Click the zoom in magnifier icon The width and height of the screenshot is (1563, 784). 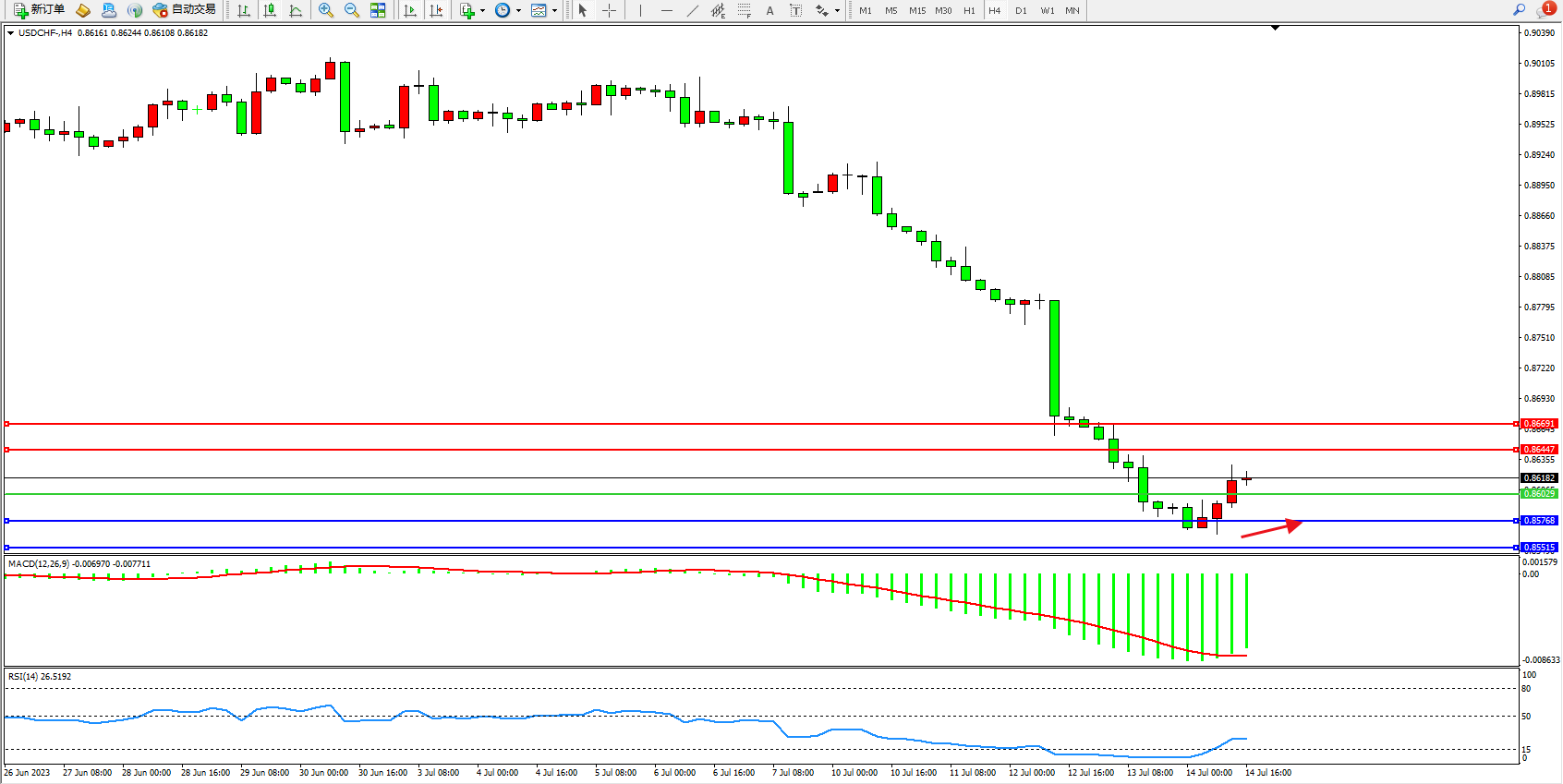326,10
